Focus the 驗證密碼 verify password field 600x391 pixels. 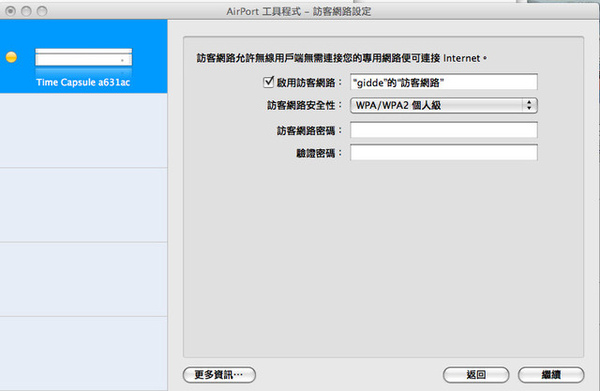click(x=443, y=153)
